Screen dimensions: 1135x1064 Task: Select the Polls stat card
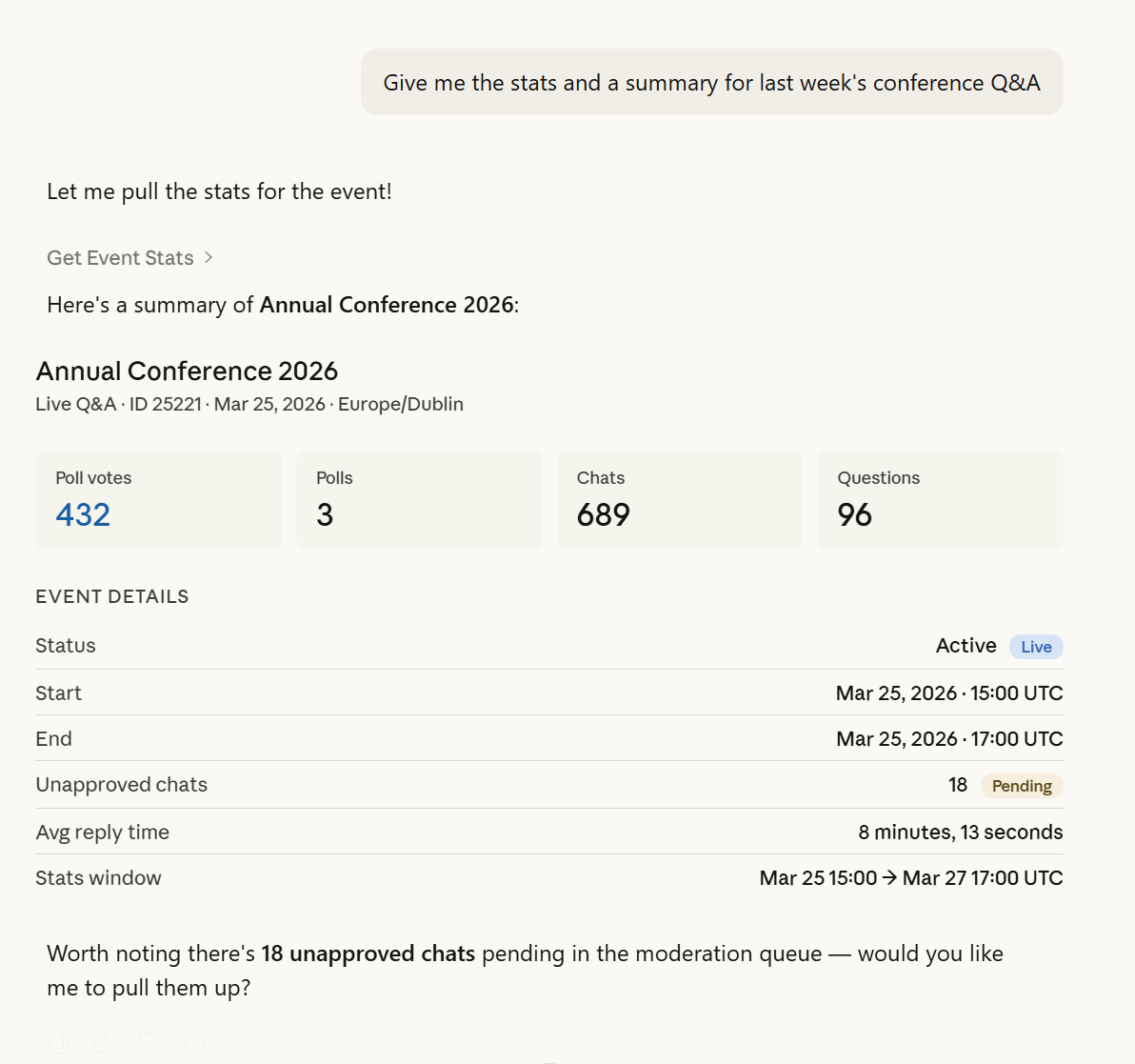[418, 499]
